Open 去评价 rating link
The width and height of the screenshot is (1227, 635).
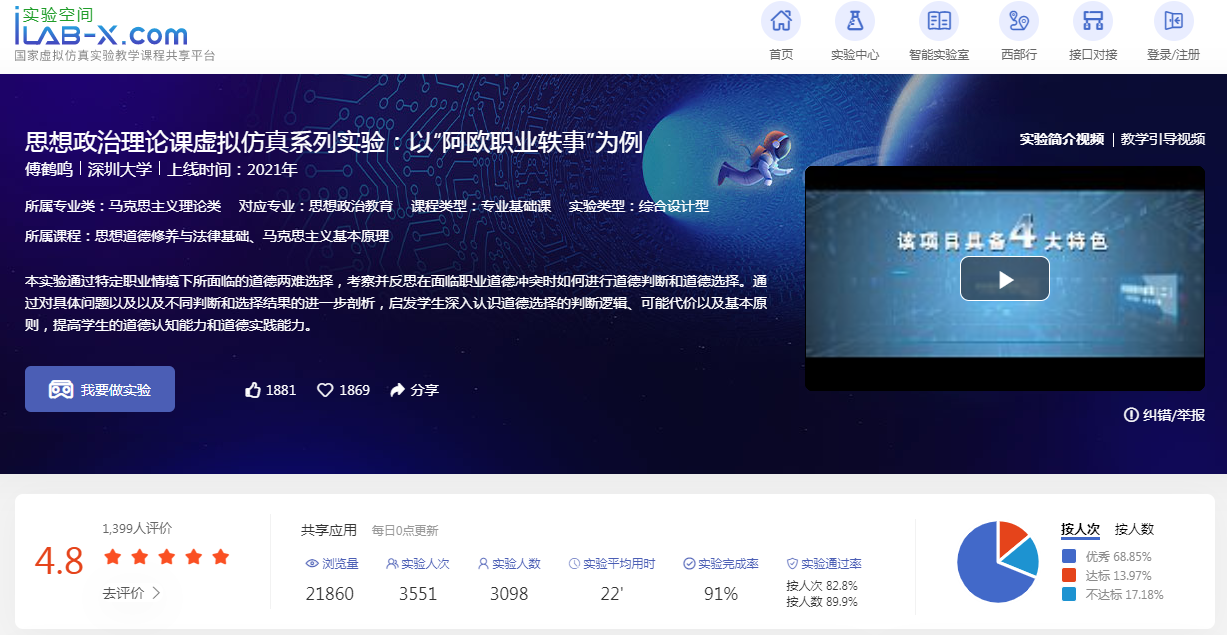[131, 593]
